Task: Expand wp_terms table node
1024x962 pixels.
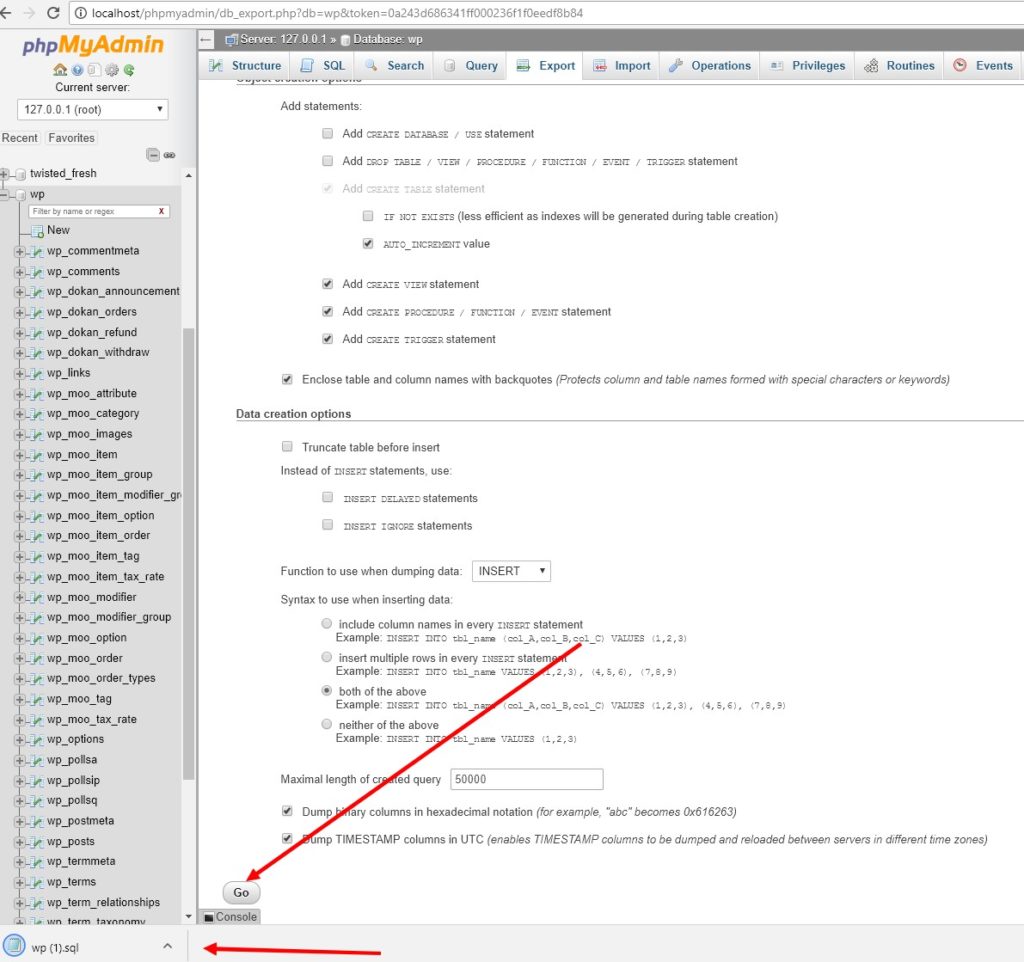Action: (20, 882)
